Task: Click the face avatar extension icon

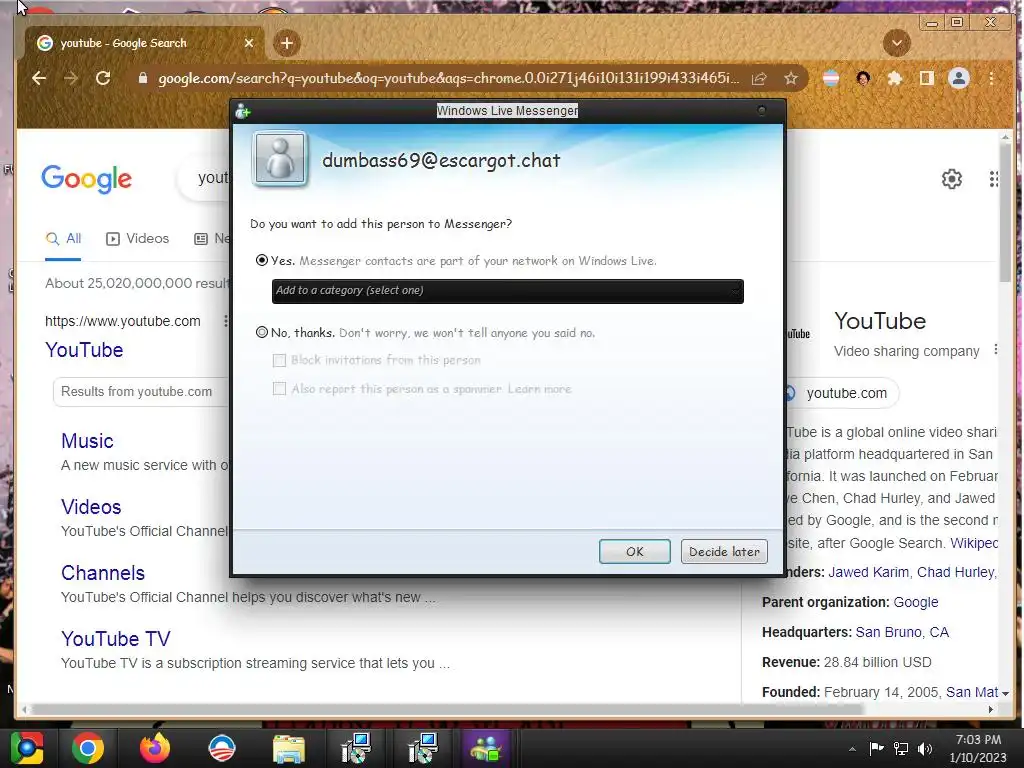Action: 863,78
